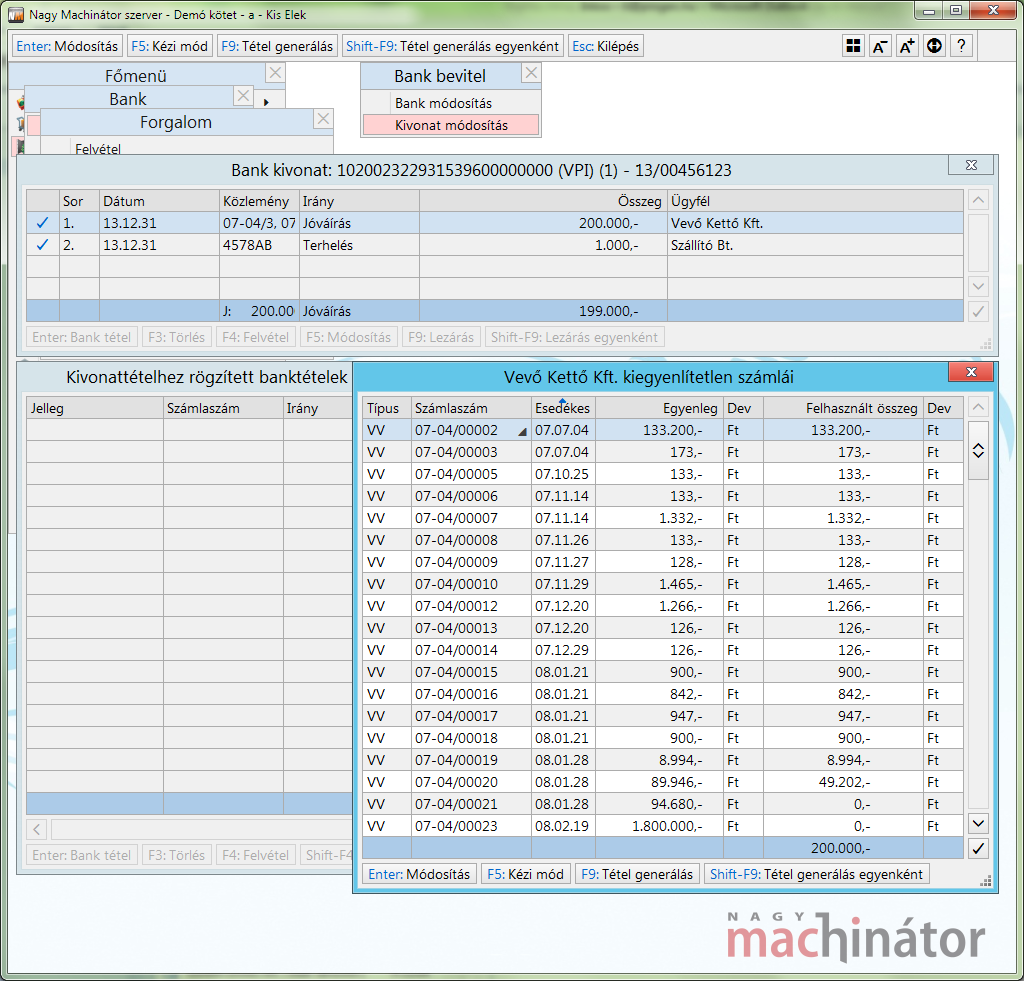Decrease font size with A- icon
The width and height of the screenshot is (1024, 981).
pos(880,46)
